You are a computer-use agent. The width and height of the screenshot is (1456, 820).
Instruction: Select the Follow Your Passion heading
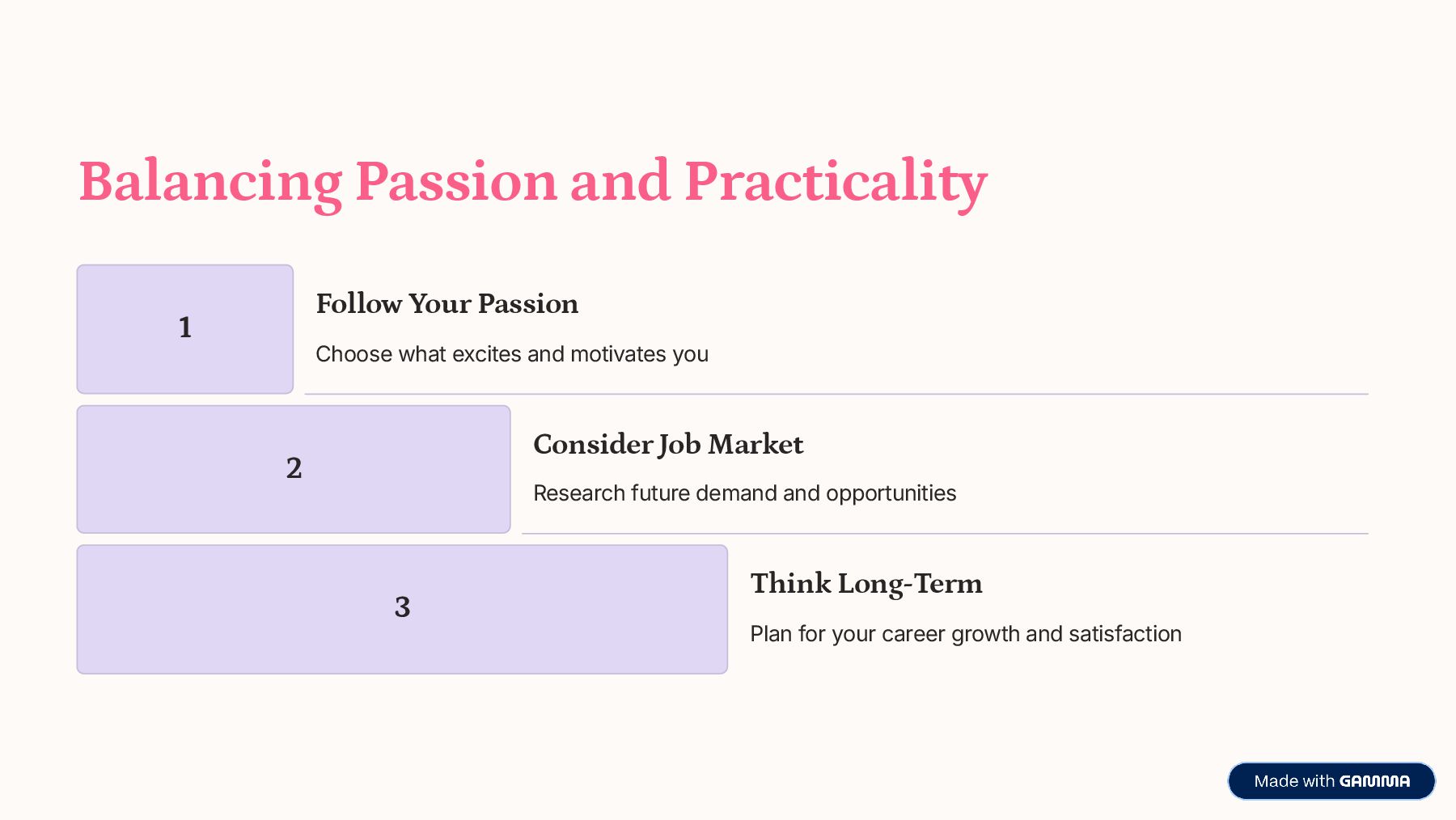(x=447, y=304)
